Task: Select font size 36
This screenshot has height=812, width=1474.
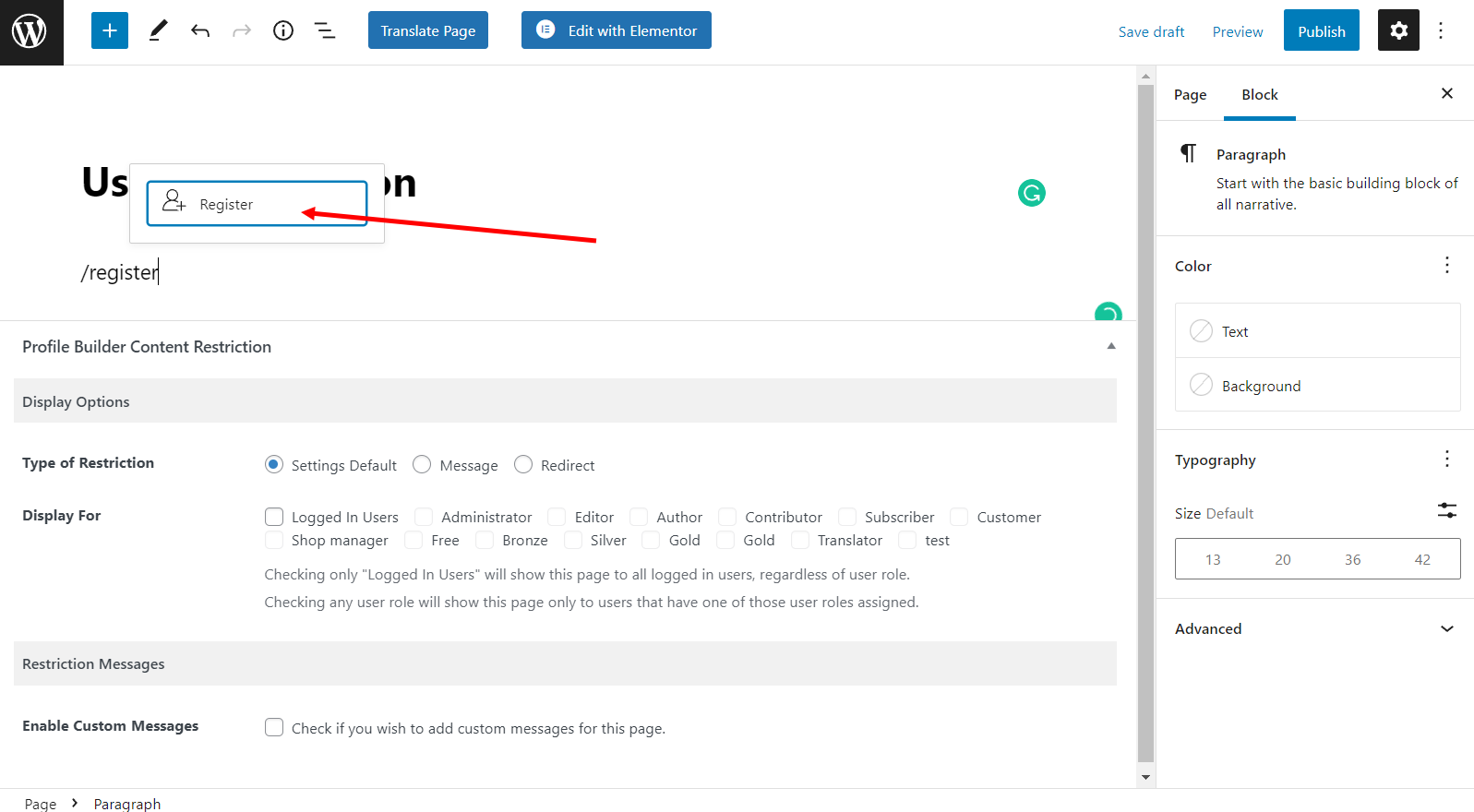Action: pyautogui.click(x=1353, y=559)
